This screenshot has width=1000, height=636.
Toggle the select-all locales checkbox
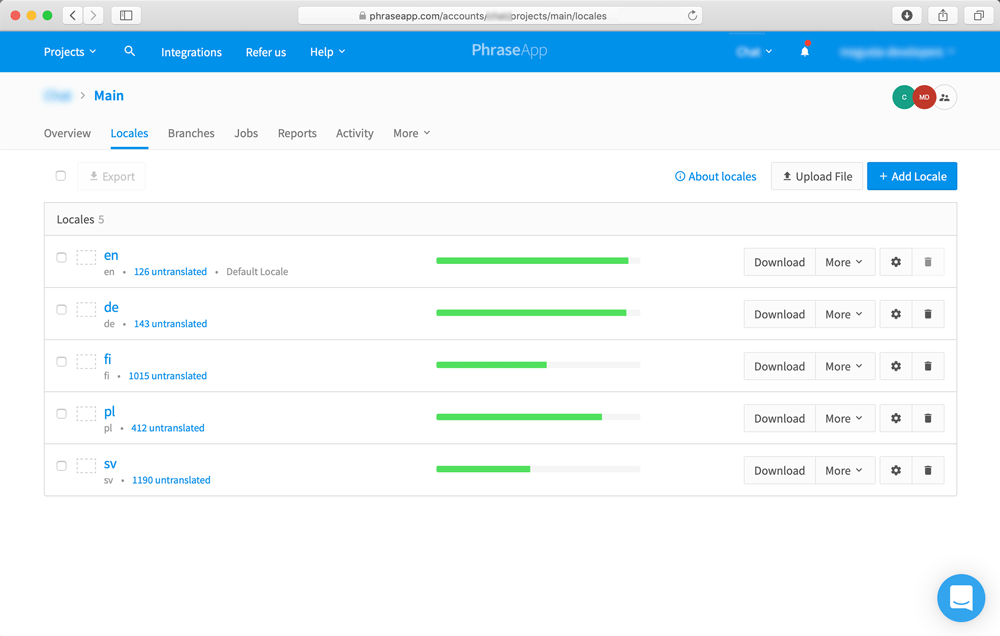click(61, 175)
